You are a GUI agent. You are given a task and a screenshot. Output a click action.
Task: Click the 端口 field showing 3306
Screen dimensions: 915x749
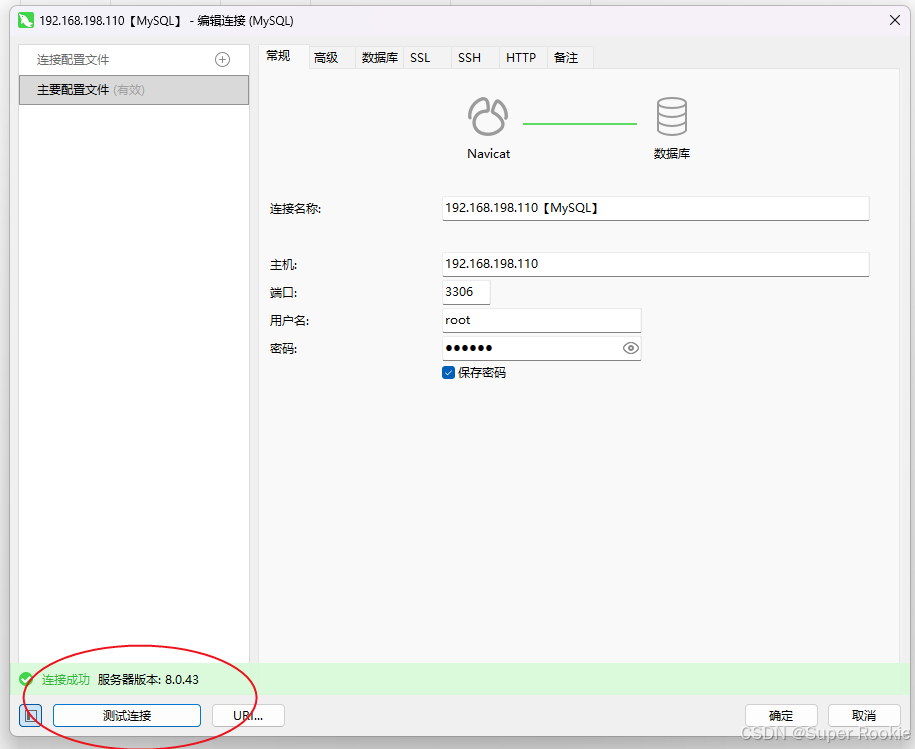pyautogui.click(x=466, y=292)
